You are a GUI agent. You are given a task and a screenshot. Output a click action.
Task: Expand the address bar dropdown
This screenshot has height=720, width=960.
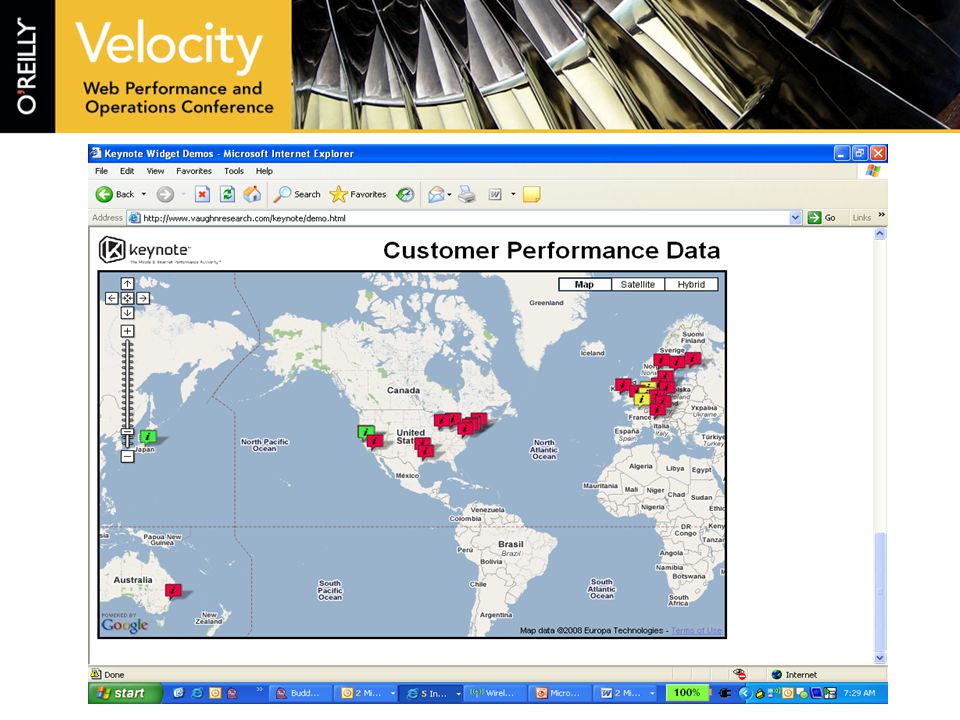795,217
